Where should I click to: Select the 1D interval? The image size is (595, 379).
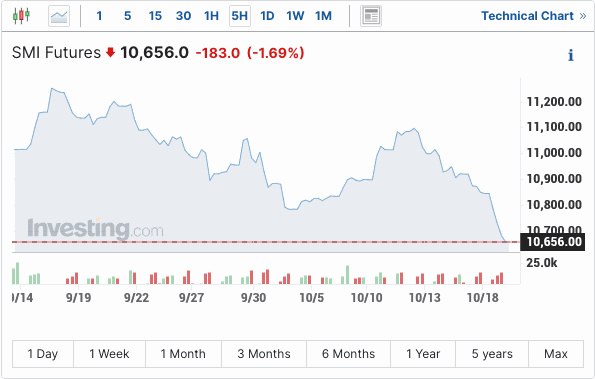267,16
